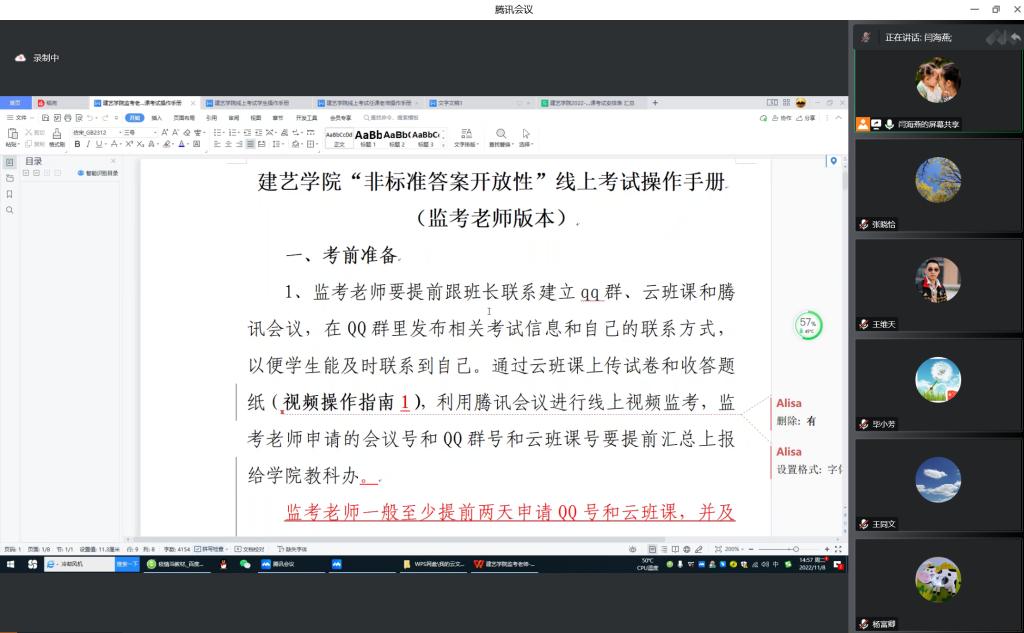This screenshot has height=633, width=1024.
Task: Select participant 张晓怡's video thumbnail
Action: 937,185
